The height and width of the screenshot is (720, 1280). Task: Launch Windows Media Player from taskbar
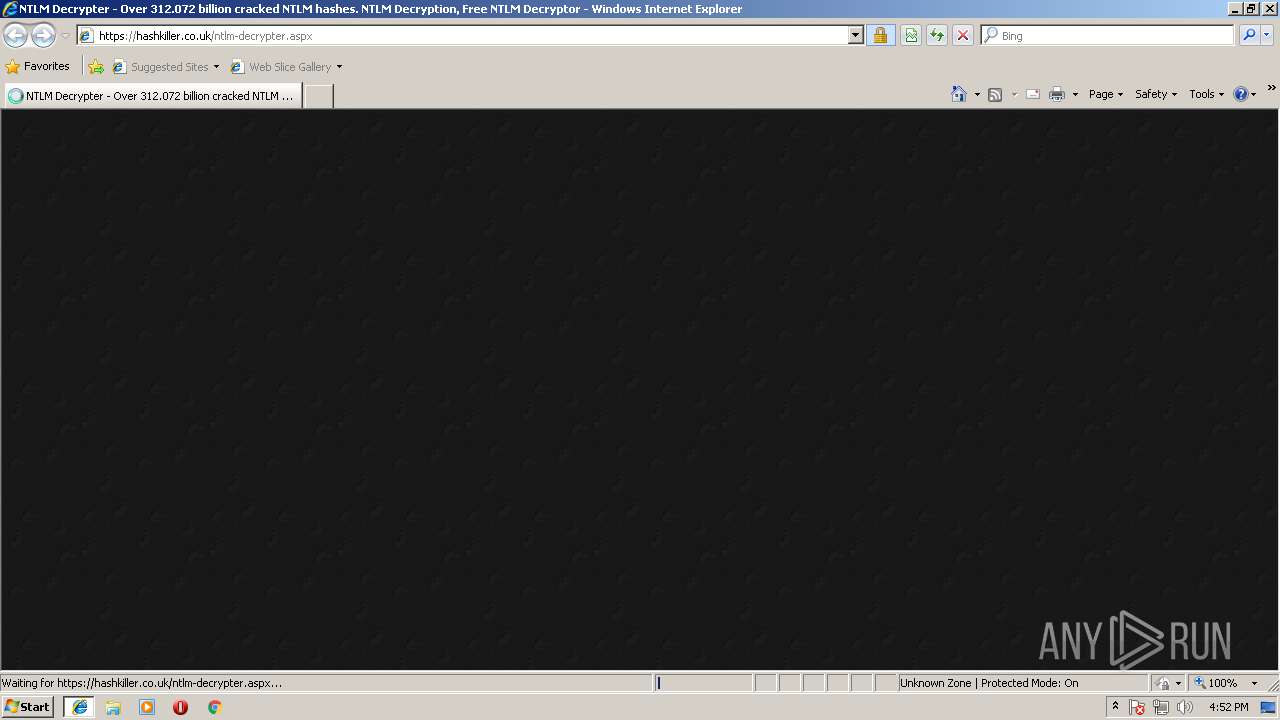147,707
